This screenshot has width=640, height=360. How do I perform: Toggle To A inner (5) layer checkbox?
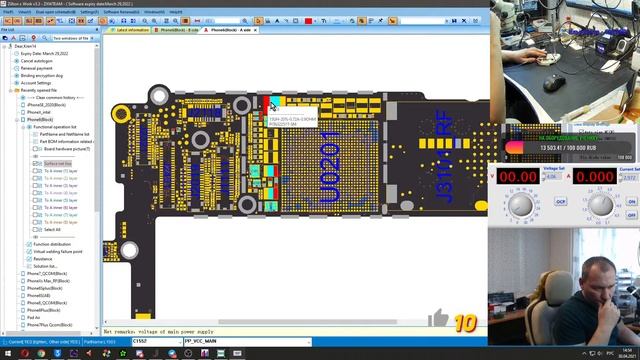tap(36, 200)
